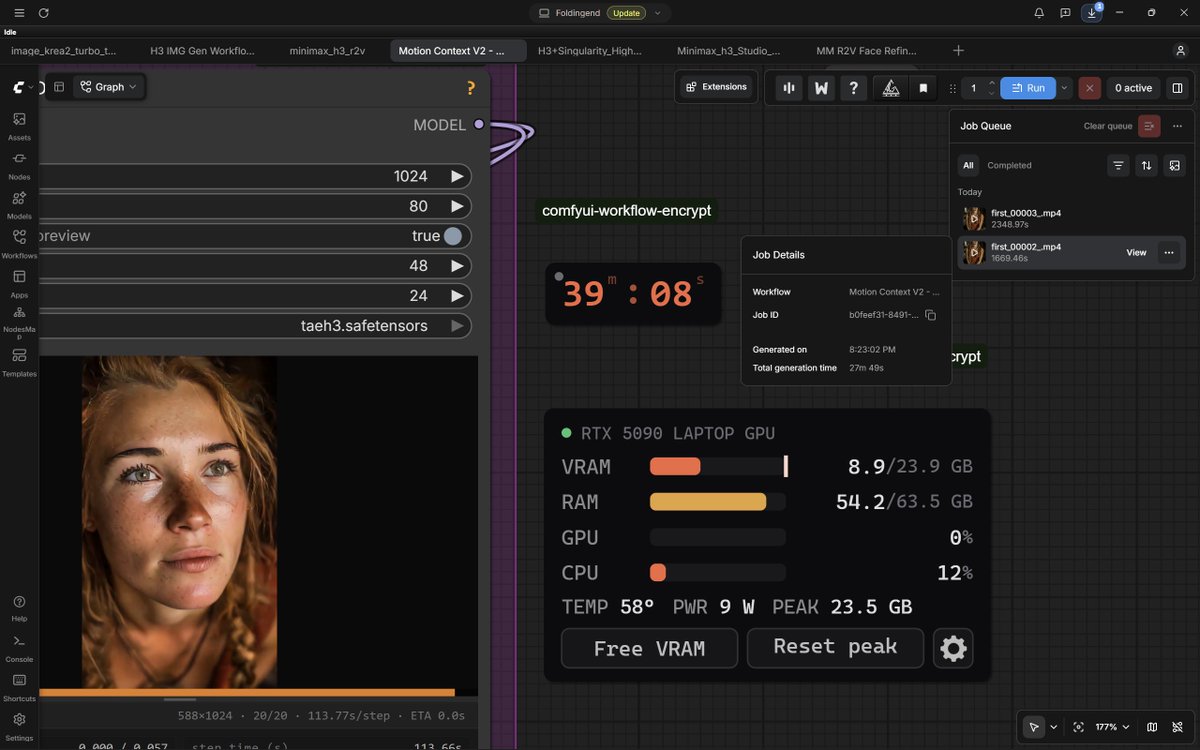This screenshot has width=1200, height=750.
Task: Switch to MM R2V Face Refin tab
Action: point(867,50)
